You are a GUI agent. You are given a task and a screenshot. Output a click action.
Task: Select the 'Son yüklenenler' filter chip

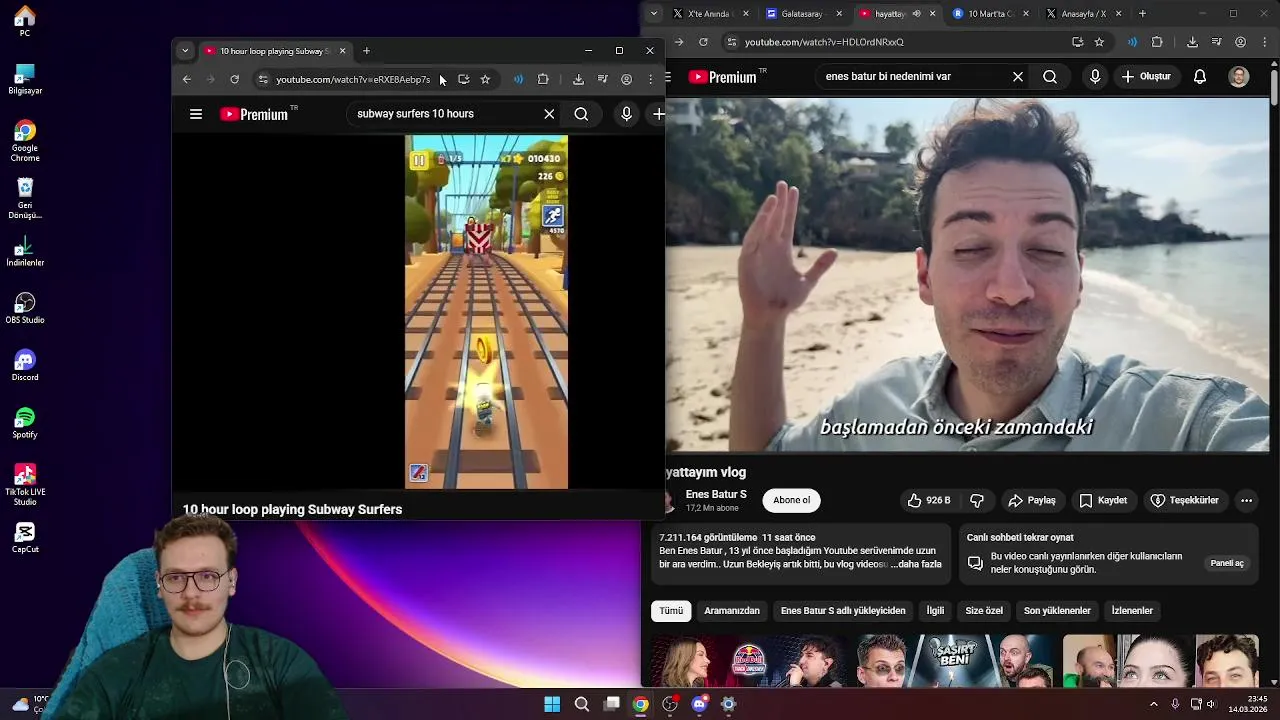coord(1057,611)
